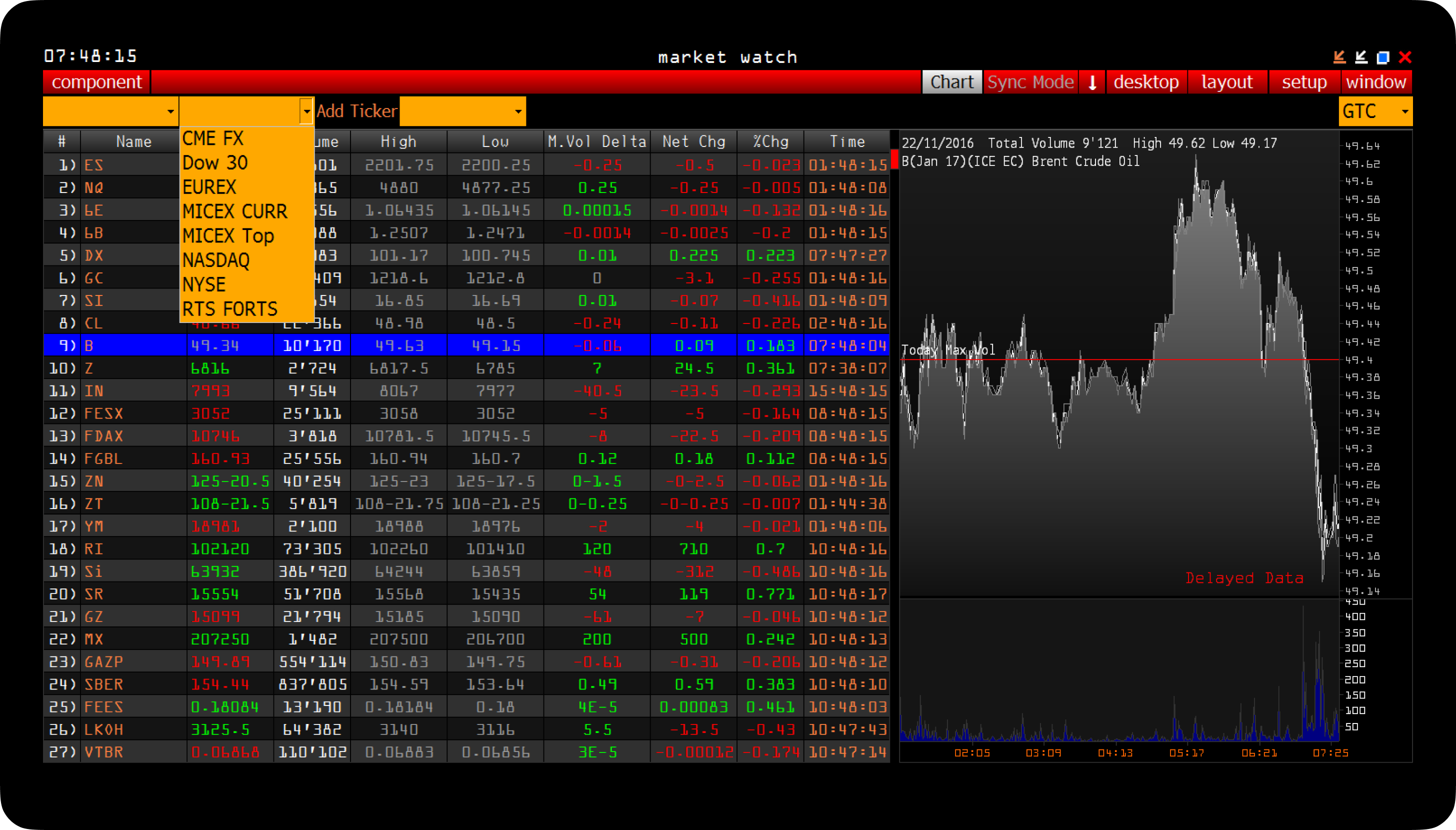Image resolution: width=1456 pixels, height=830 pixels.
Task: Select the FGBL ticker row
Action: [466, 458]
